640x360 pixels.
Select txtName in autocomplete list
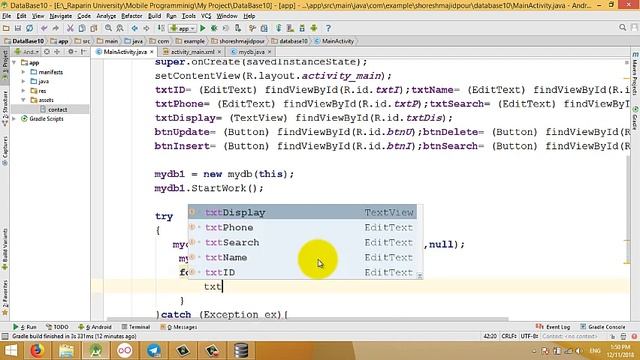(x=302, y=258)
